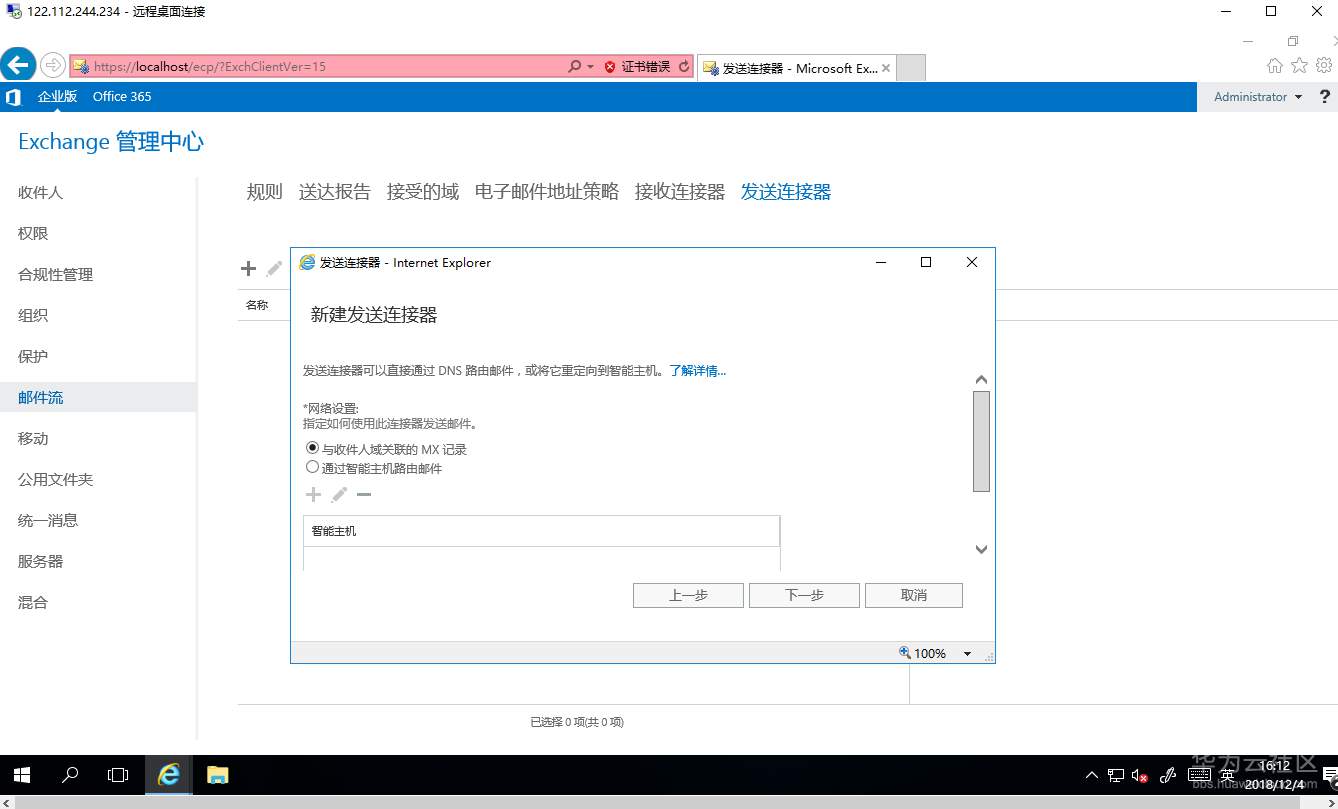Screen dimensions: 1338x809
Task: Click the search magnifier in address bar
Action: [576, 66]
